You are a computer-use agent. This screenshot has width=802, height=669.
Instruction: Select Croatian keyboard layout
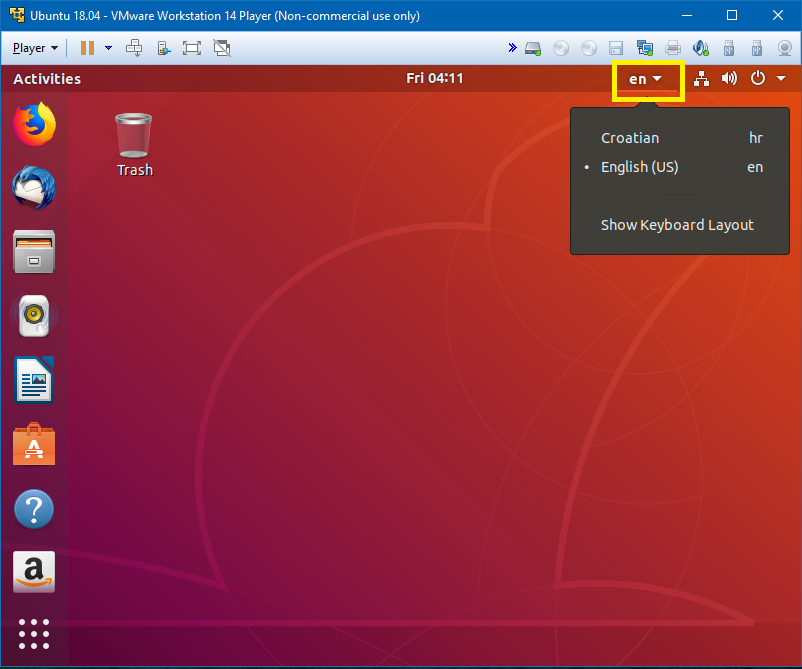(x=680, y=138)
